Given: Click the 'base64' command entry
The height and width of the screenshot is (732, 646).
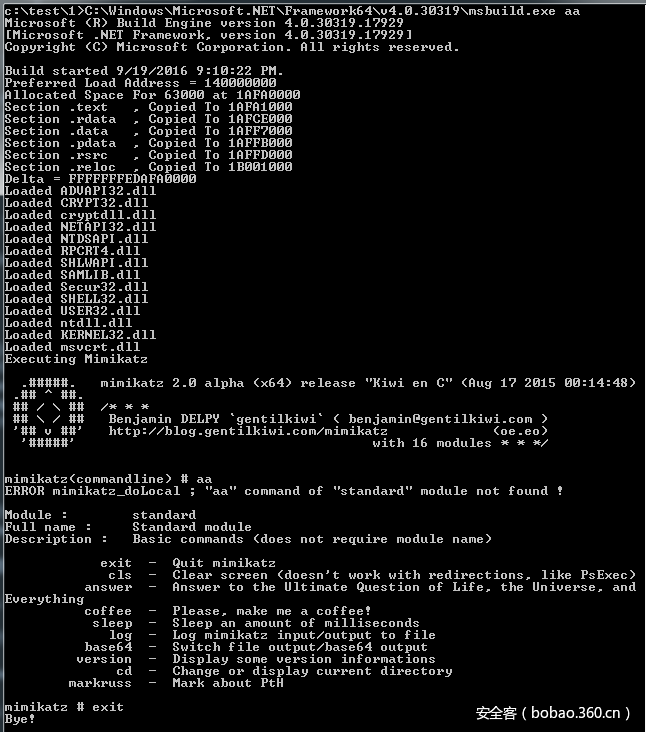Looking at the screenshot, I should 108,647.
